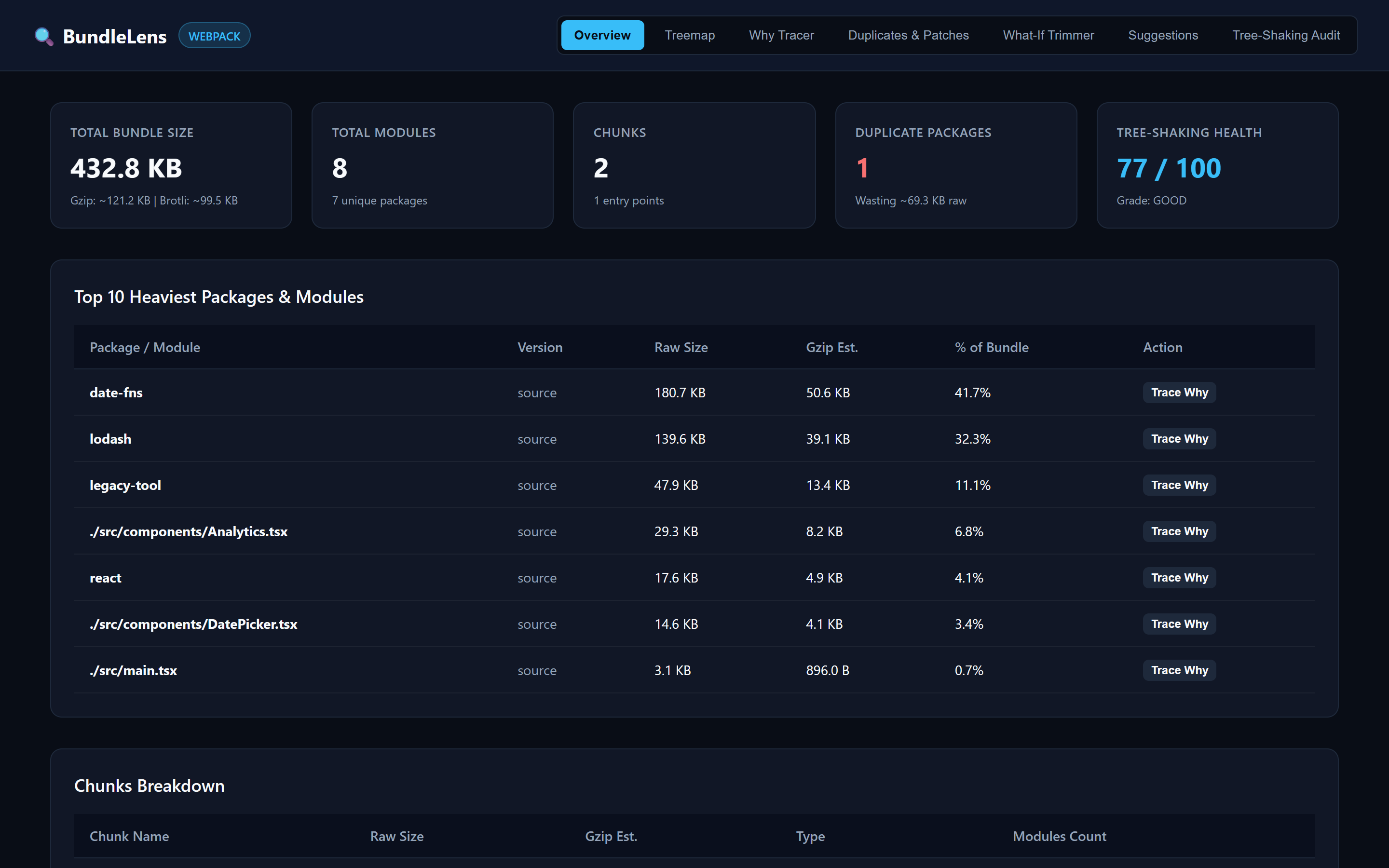Click the Modules Count column header
This screenshot has width=1389, height=868.
coord(1059,837)
